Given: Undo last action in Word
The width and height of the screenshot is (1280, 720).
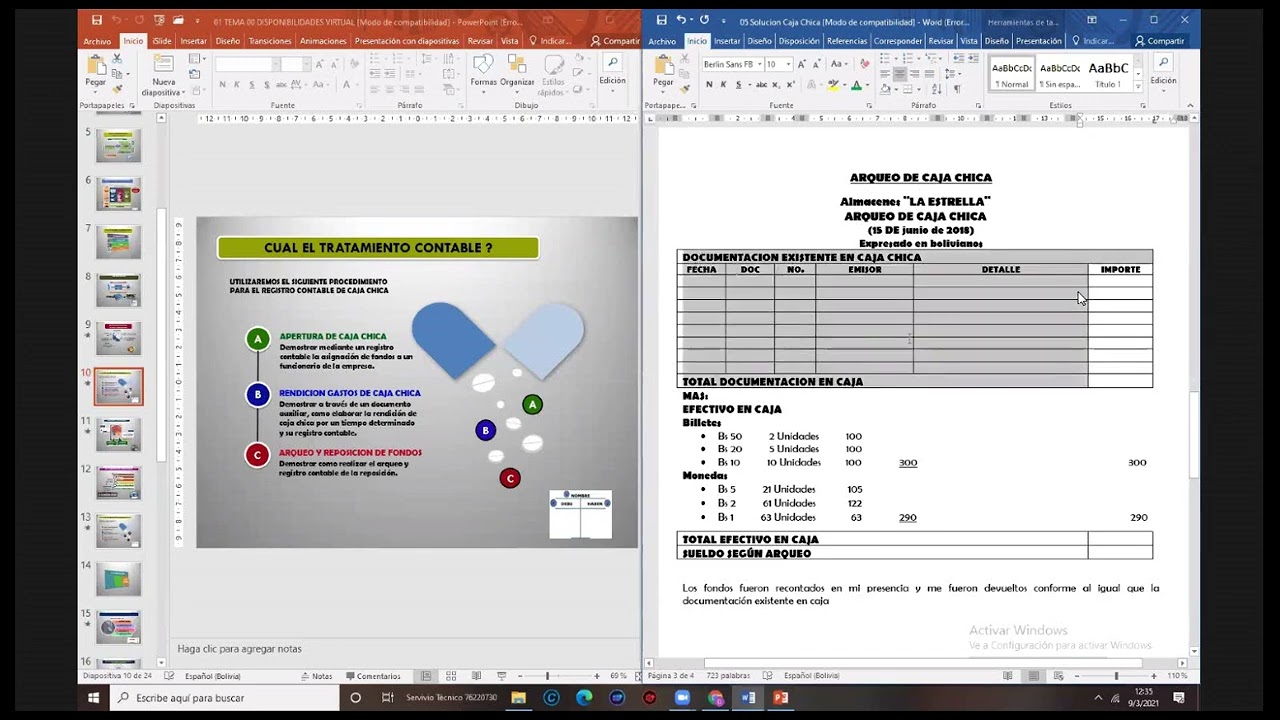Looking at the screenshot, I should 681,19.
